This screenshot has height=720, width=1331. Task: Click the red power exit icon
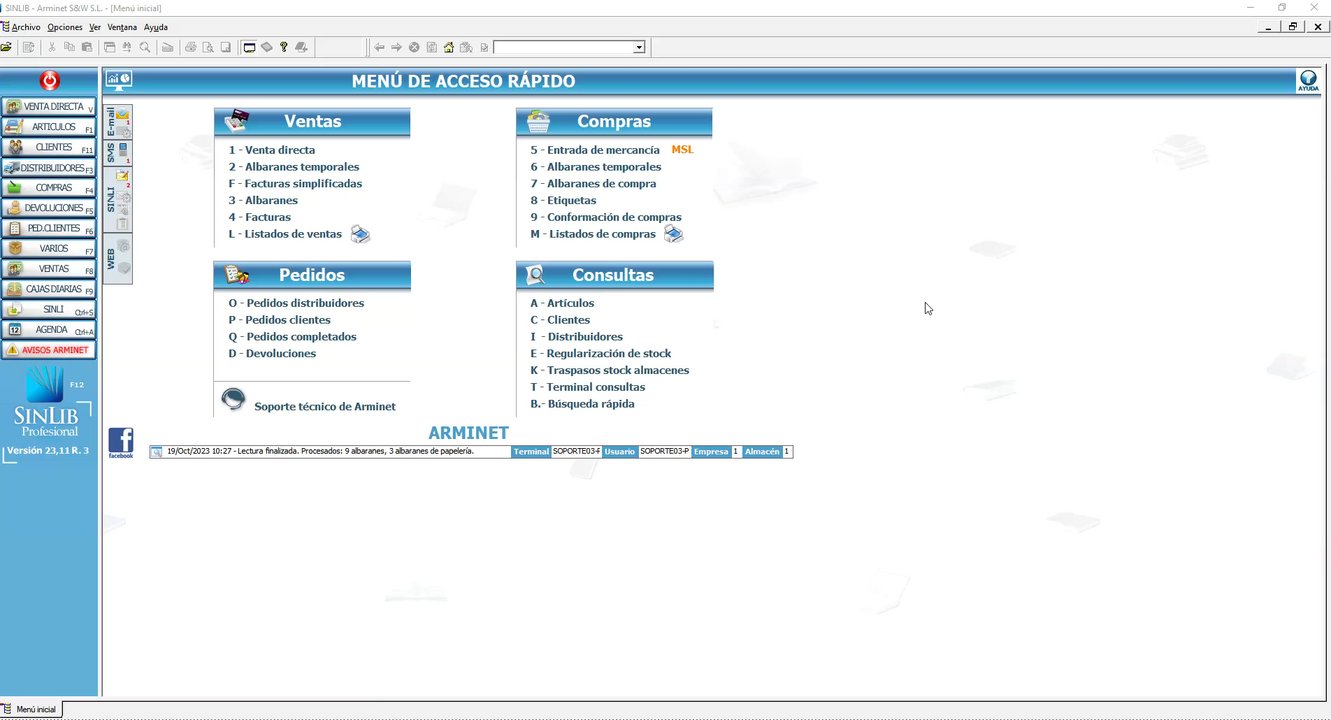tap(49, 81)
